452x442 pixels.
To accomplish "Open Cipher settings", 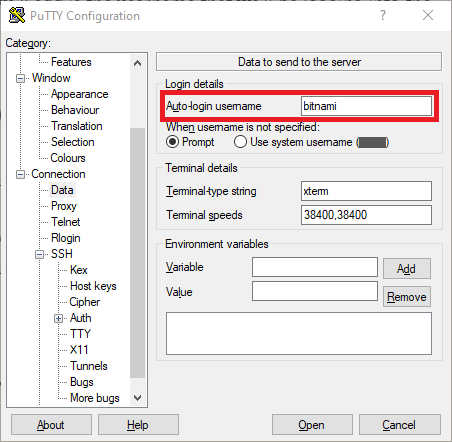I will click(85, 302).
